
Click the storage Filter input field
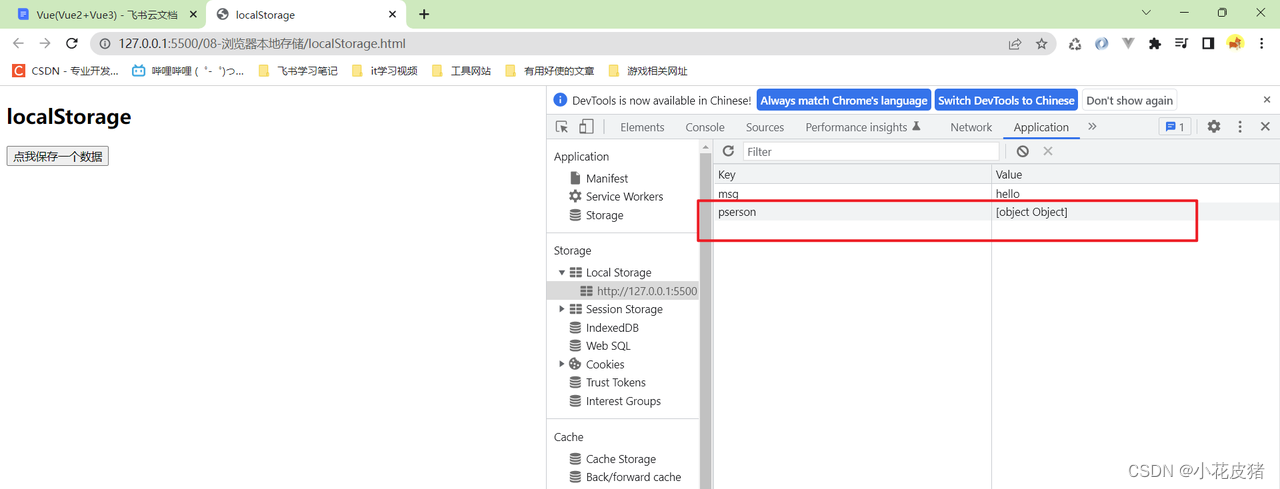pyautogui.click(x=870, y=151)
